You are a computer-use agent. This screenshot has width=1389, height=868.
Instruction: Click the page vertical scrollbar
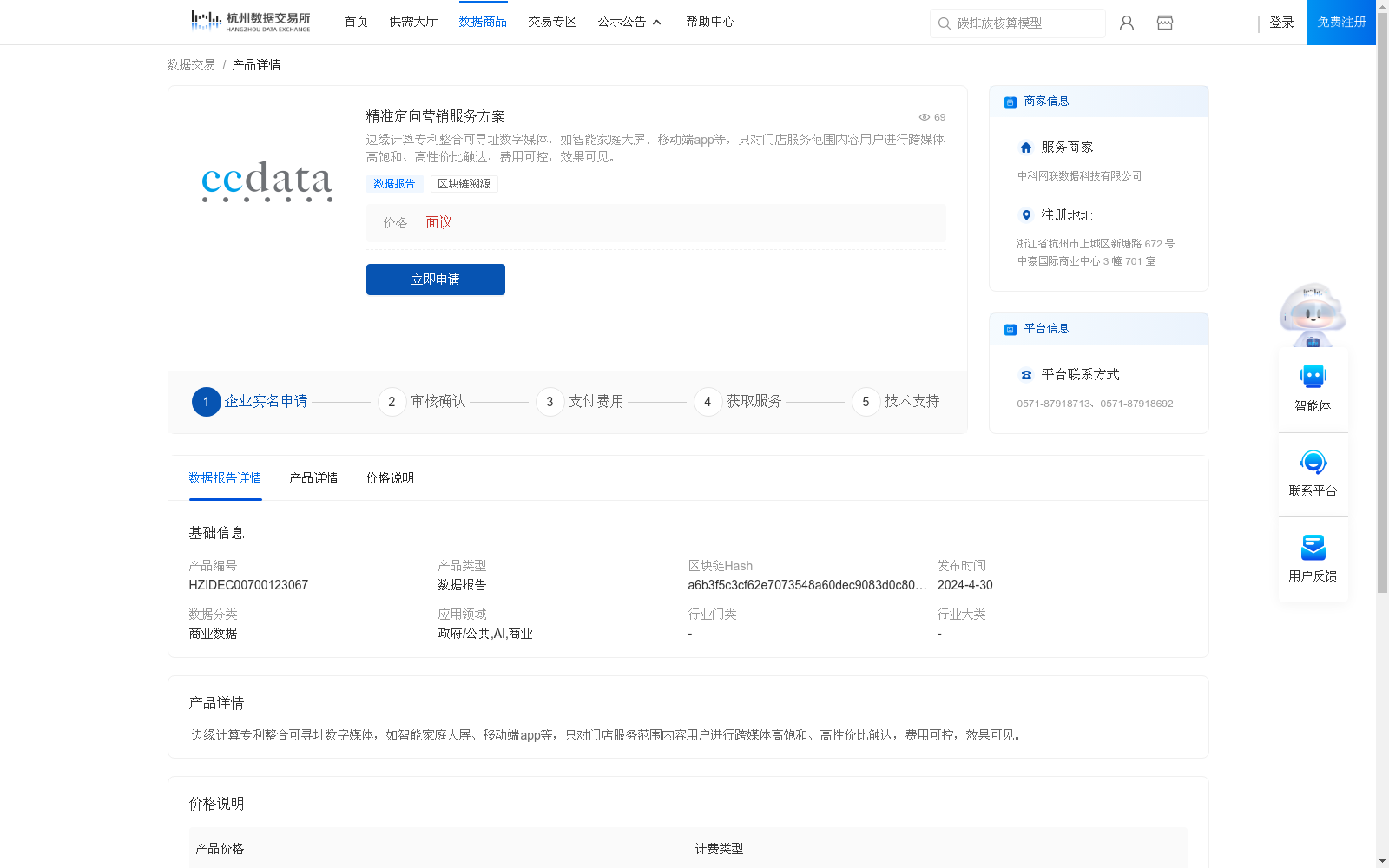tap(1382, 304)
